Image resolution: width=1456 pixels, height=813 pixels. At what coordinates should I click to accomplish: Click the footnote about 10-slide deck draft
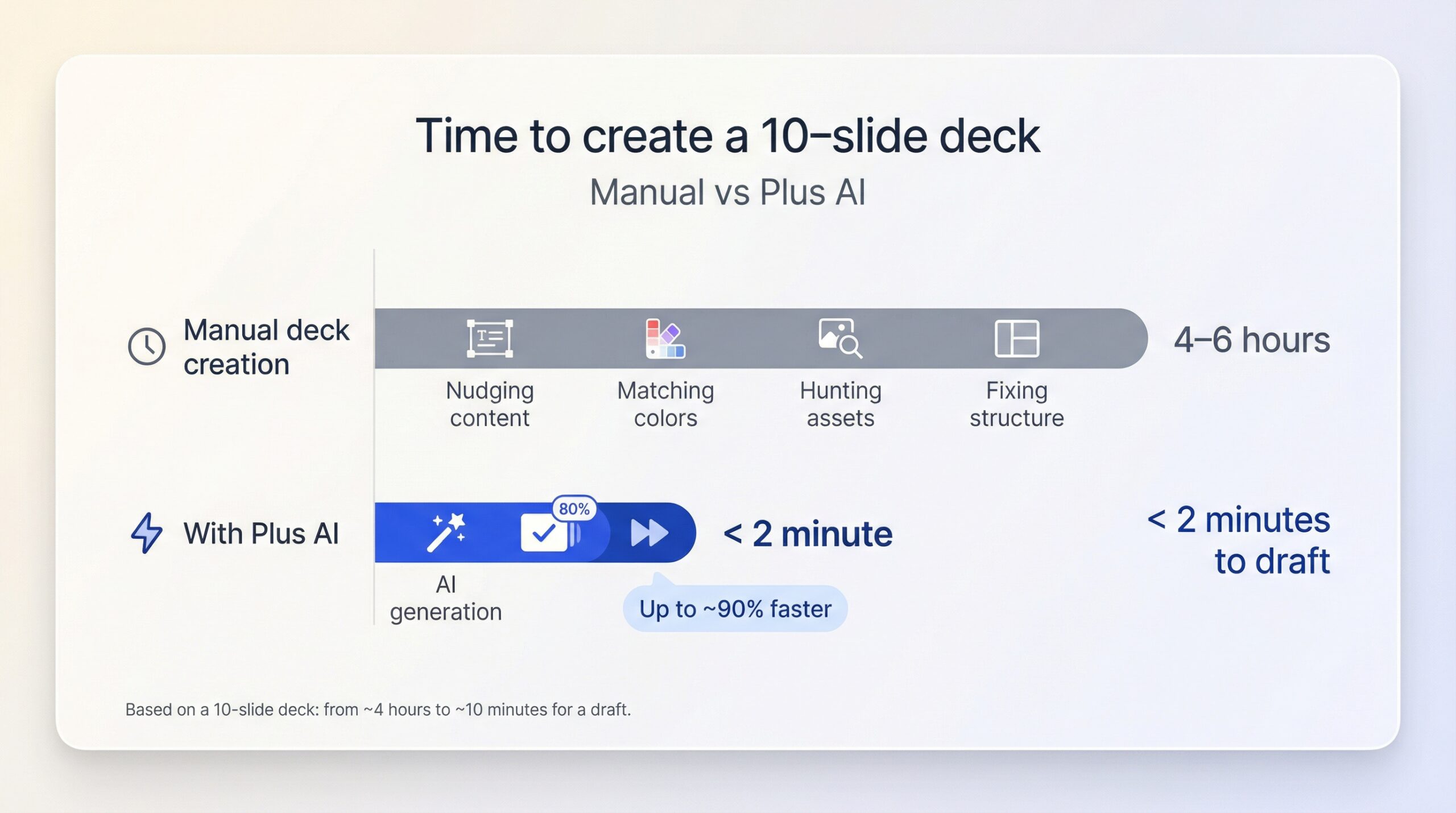pos(378,709)
